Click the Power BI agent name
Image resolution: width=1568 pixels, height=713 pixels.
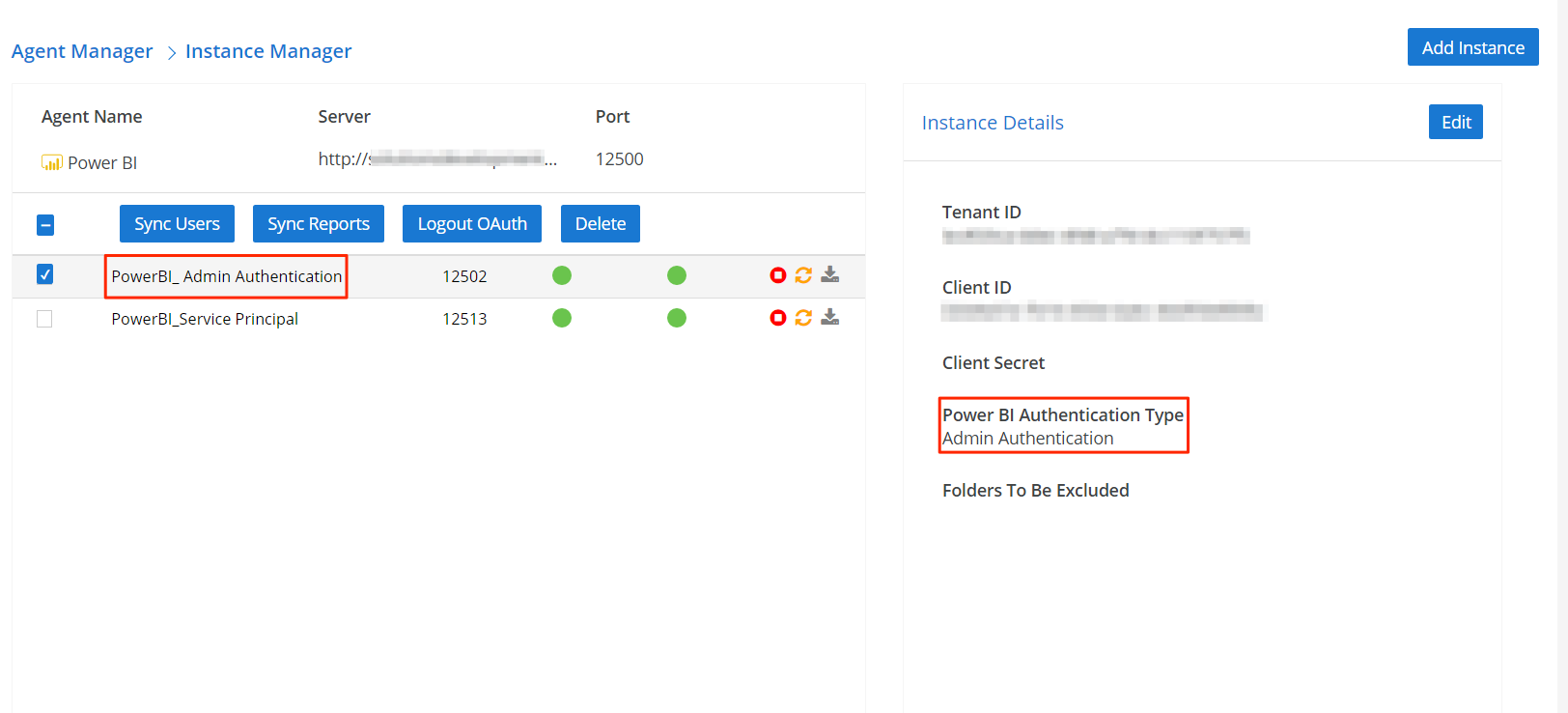click(102, 163)
